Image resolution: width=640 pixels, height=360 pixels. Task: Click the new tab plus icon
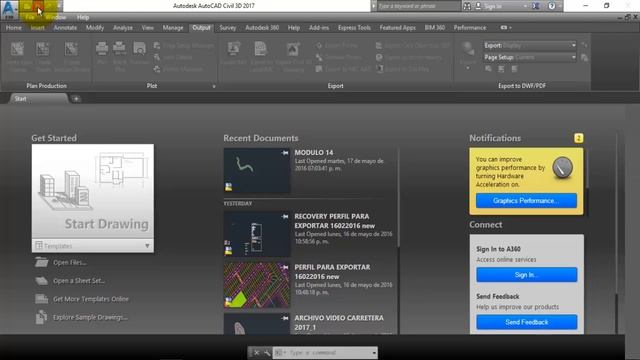[76, 99]
